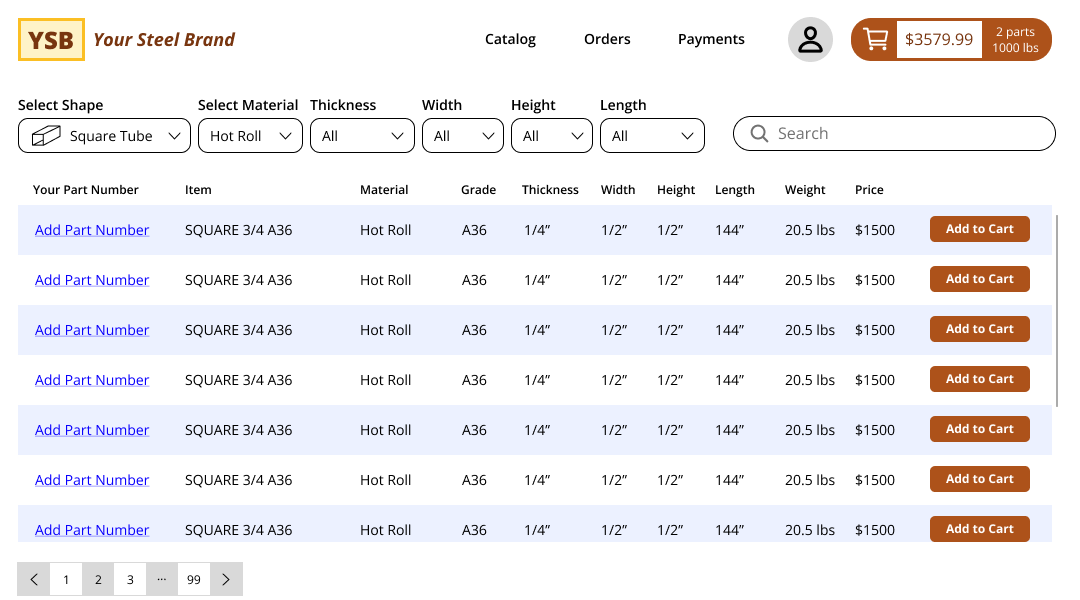Click the YSB brand logo
The height and width of the screenshot is (600, 1080).
click(51, 40)
